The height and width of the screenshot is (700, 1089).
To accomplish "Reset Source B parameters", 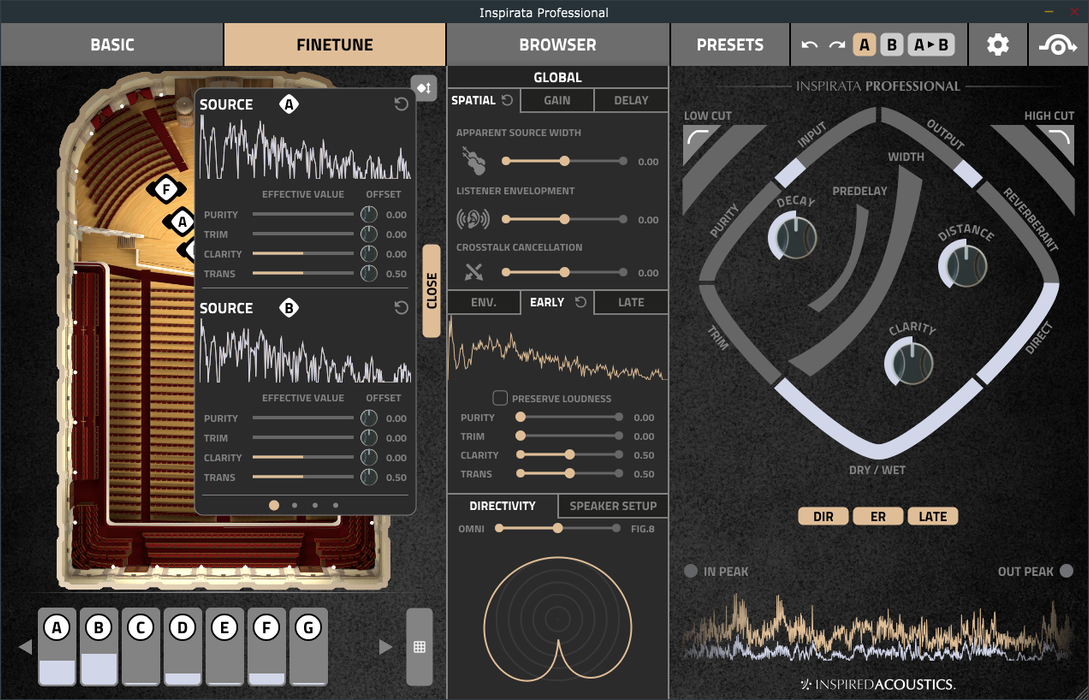I will tap(401, 308).
